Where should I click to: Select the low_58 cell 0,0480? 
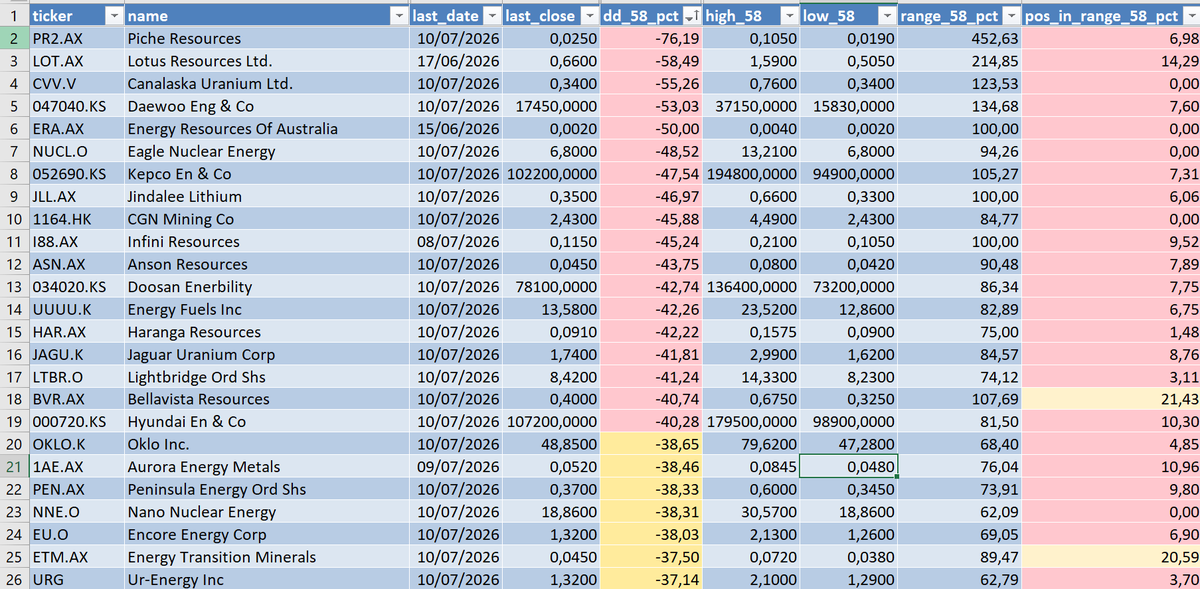(849, 467)
